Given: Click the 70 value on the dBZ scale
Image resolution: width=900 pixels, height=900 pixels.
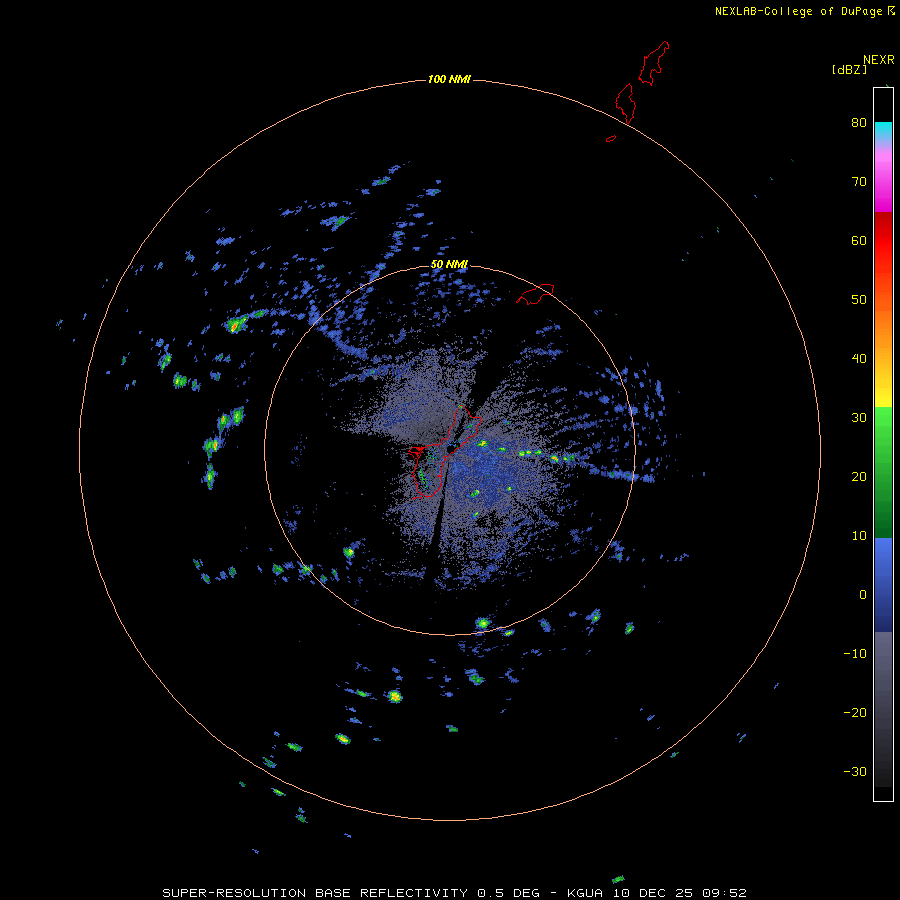Looking at the screenshot, I should pos(859,181).
